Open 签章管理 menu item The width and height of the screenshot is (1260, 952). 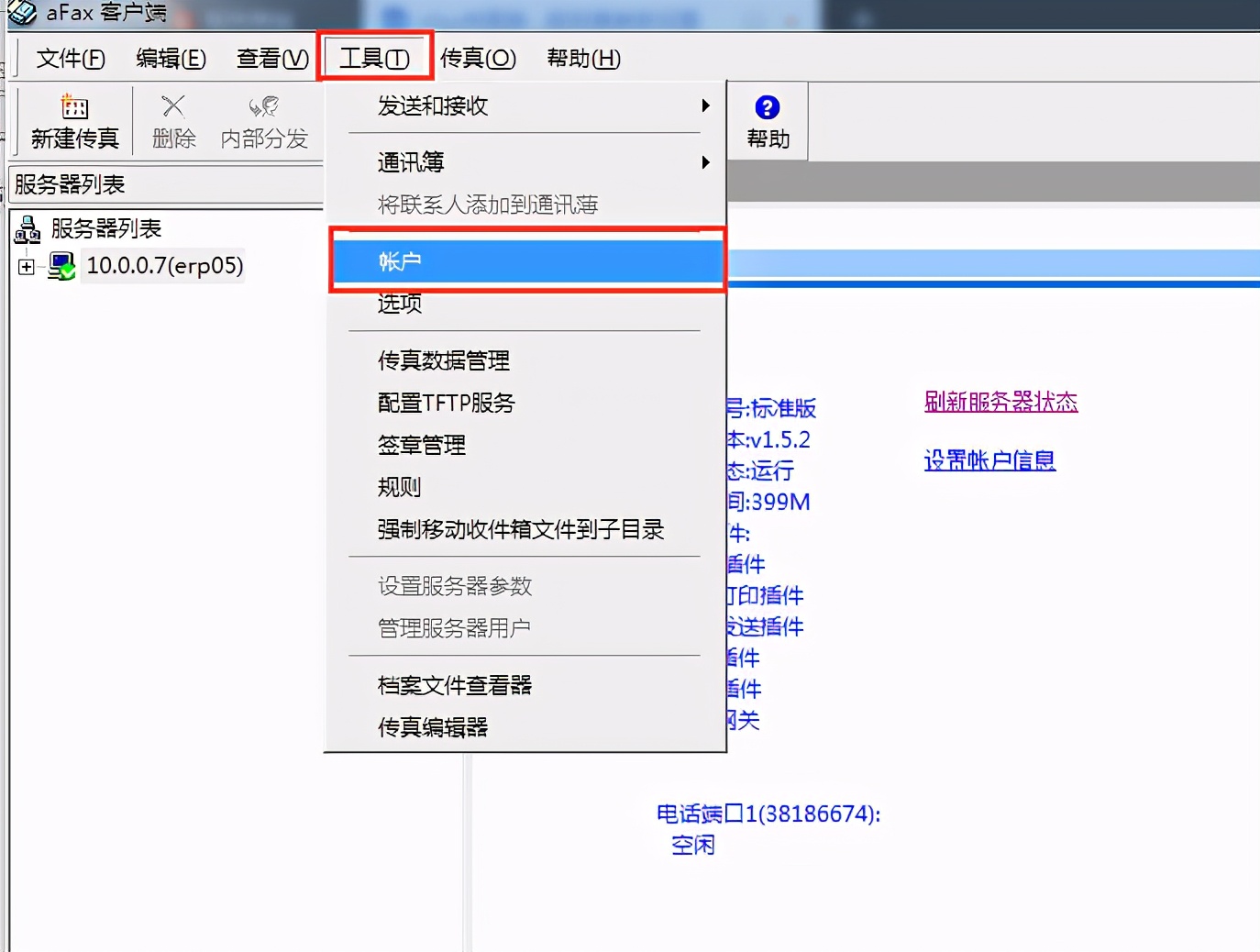(x=525, y=445)
